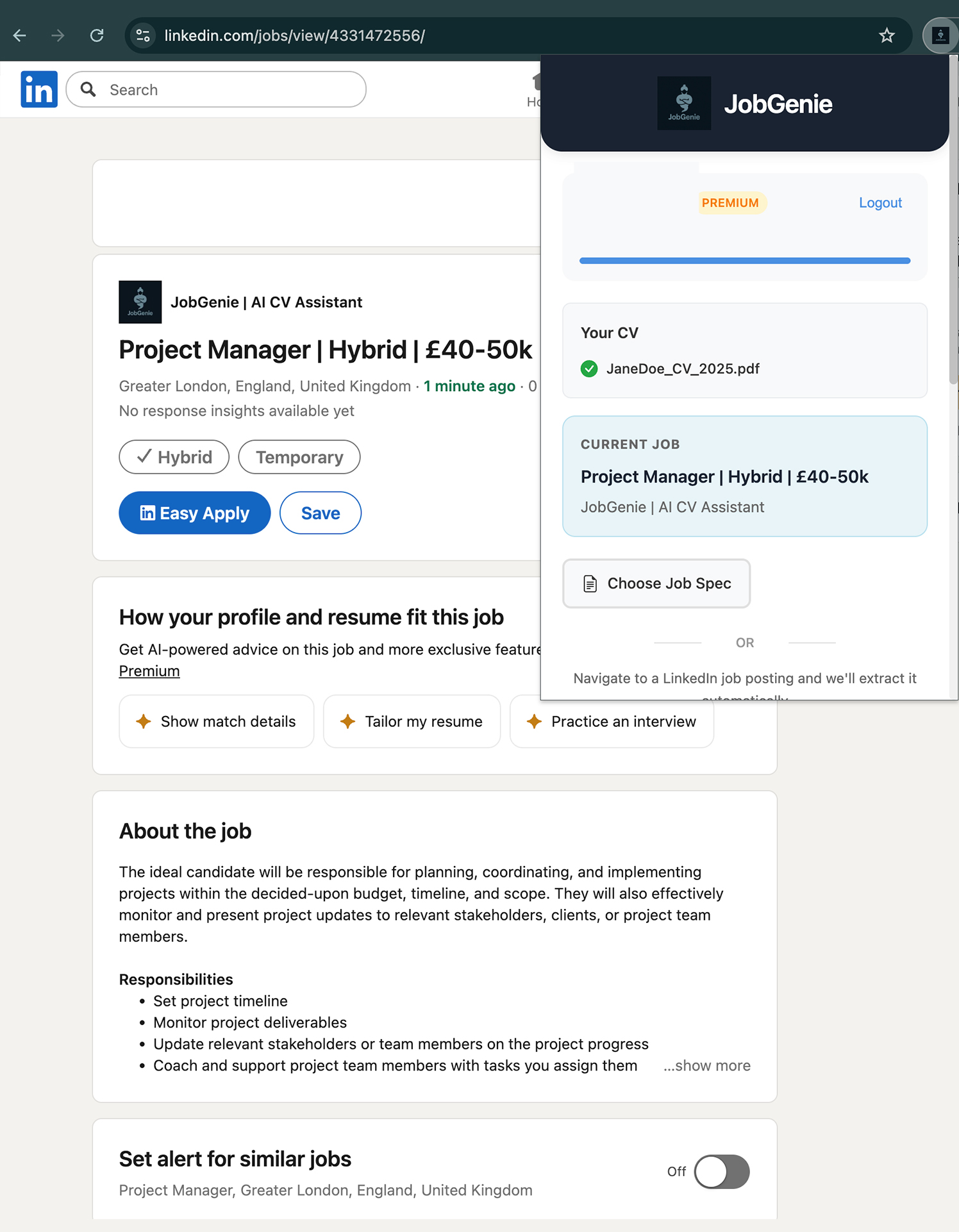Click the LinkedIn logo icon
Viewport: 959px width, 1232px height.
(39, 89)
